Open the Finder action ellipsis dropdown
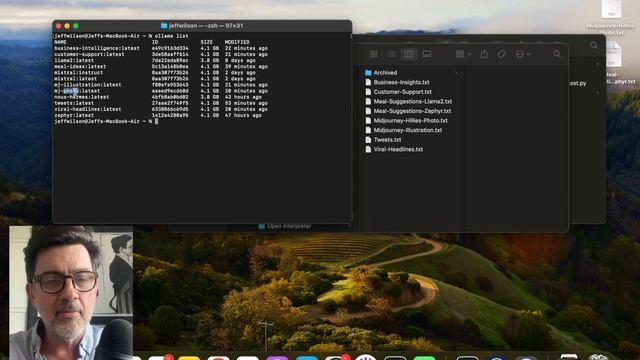The image size is (640, 360). pos(522,54)
